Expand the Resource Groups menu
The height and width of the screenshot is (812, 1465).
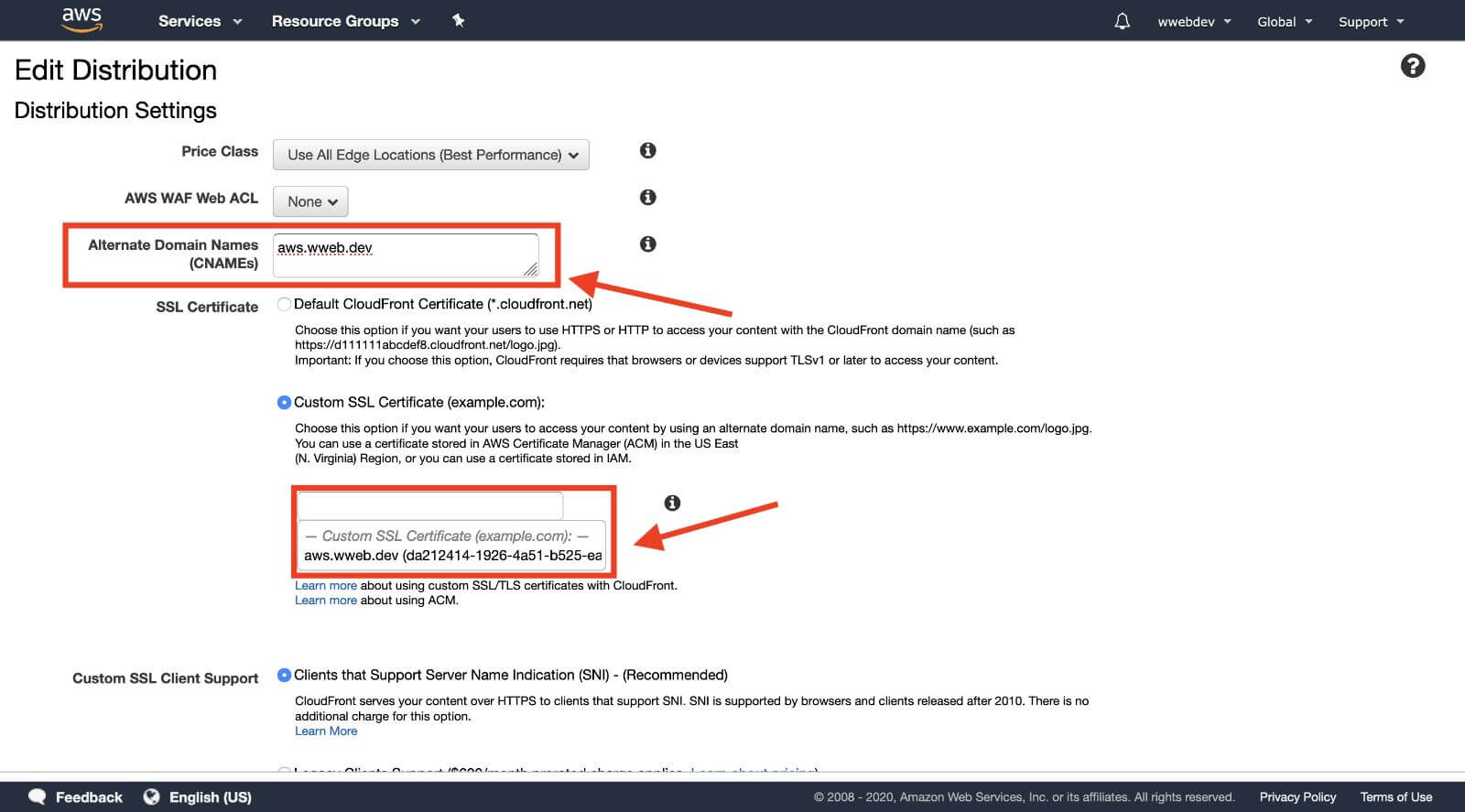click(345, 21)
